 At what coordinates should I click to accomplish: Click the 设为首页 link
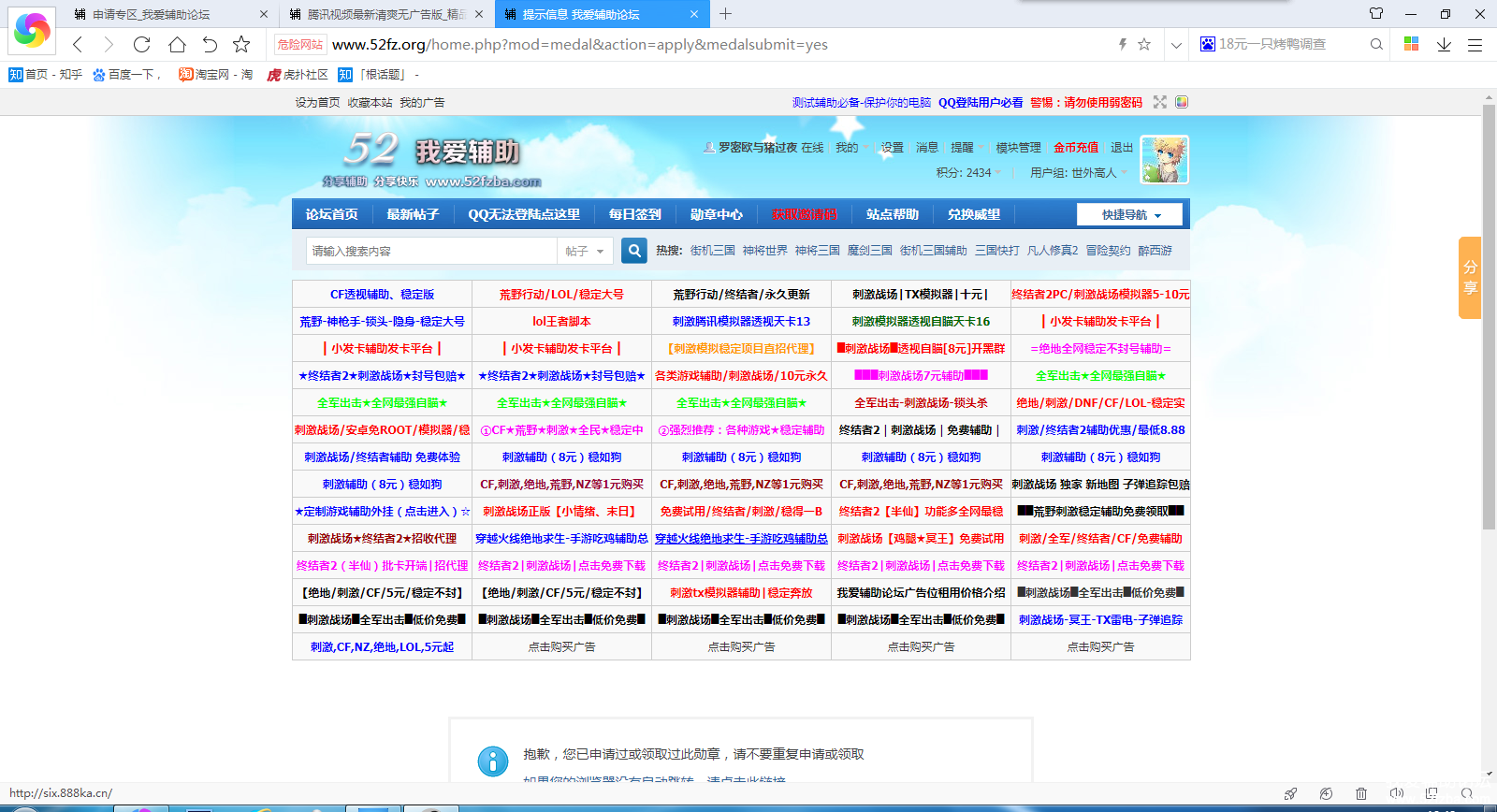(x=317, y=103)
